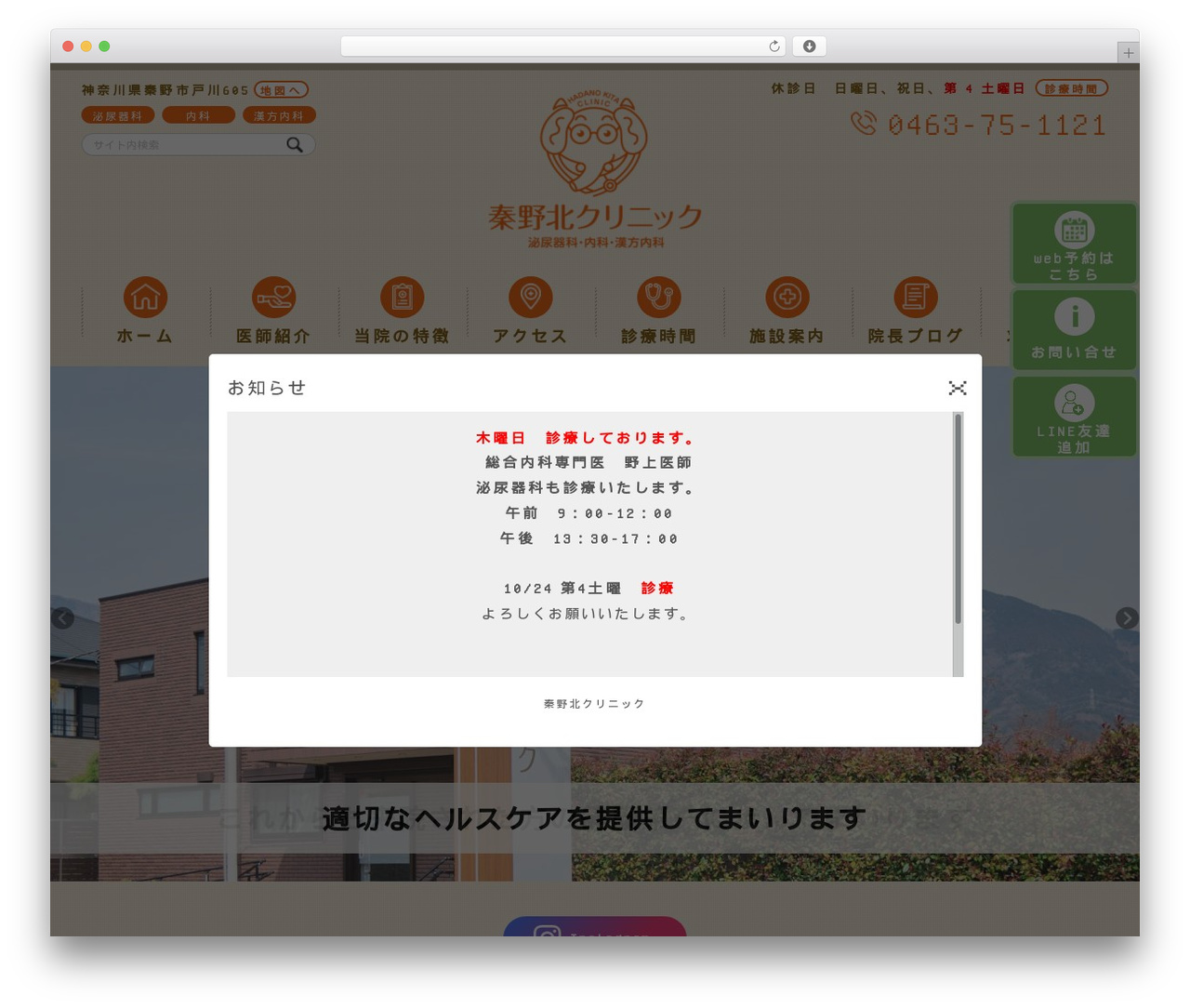Show the previous slide with left arrow
This screenshot has height=1008, width=1190.
[62, 617]
